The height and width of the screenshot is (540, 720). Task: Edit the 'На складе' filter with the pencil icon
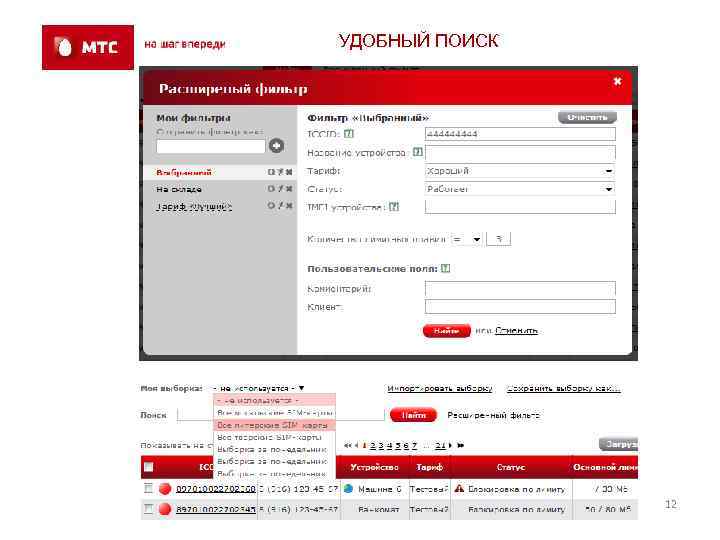tap(281, 189)
